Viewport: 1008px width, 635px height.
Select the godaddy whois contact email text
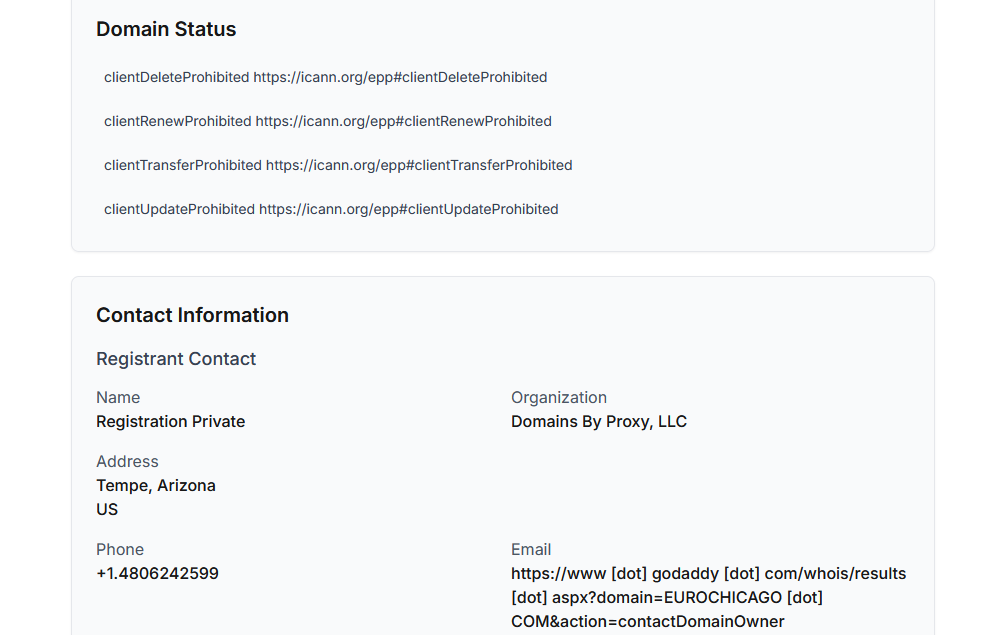(708, 598)
